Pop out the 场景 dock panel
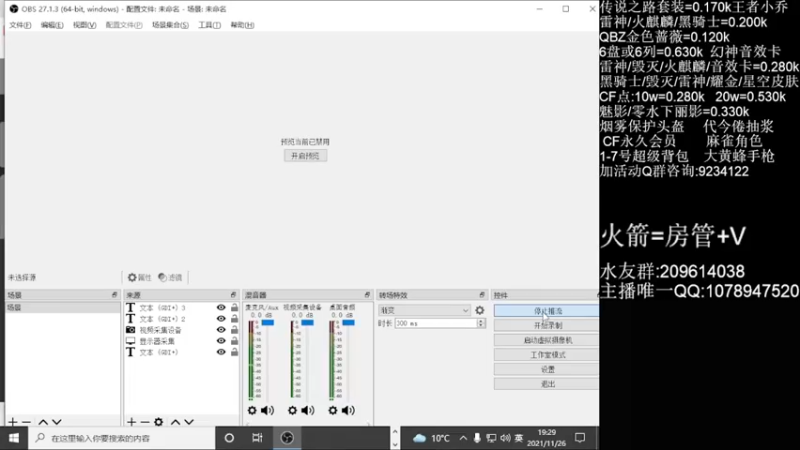This screenshot has height=450, width=800. [114, 295]
